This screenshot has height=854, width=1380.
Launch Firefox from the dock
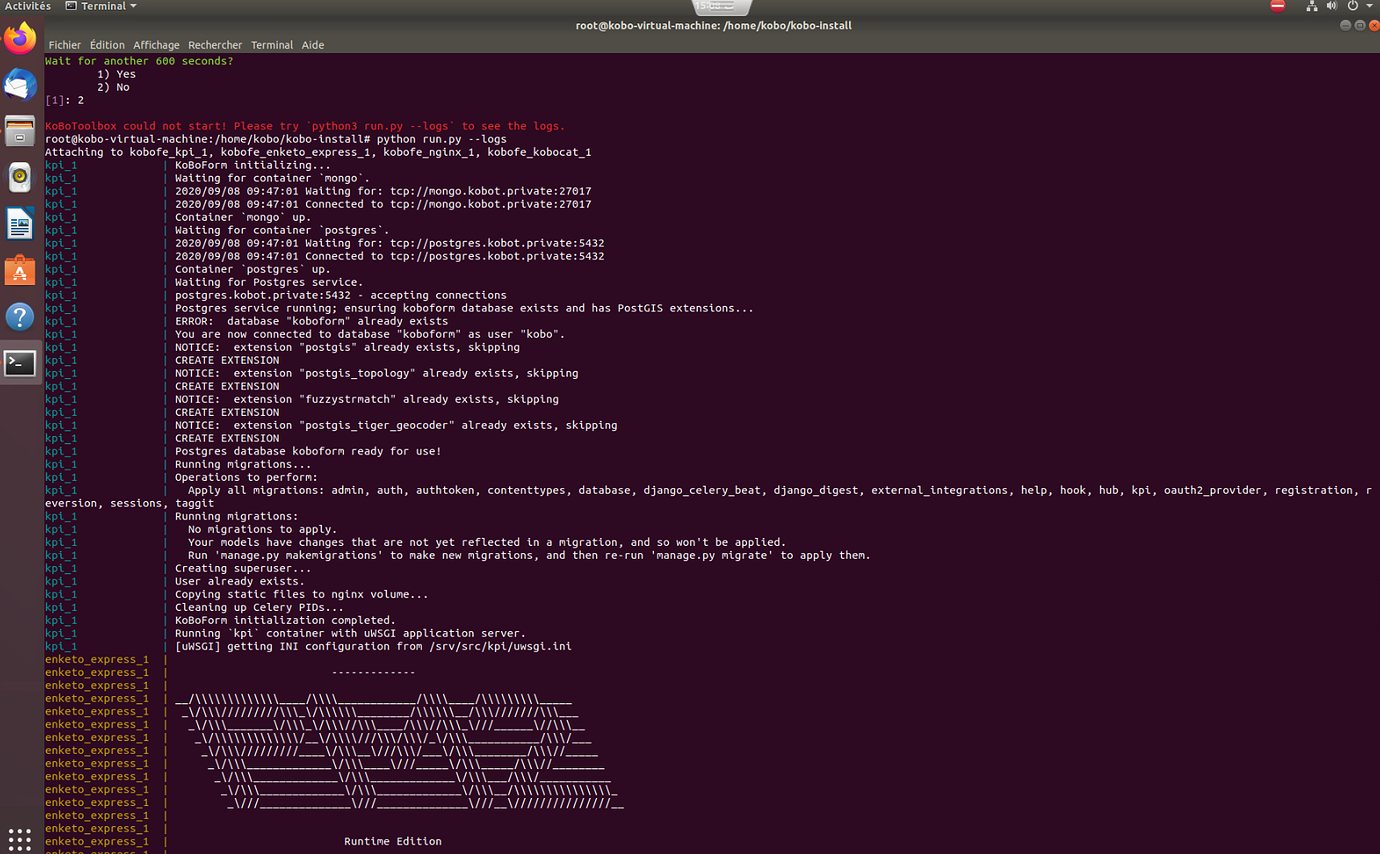click(x=20, y=40)
